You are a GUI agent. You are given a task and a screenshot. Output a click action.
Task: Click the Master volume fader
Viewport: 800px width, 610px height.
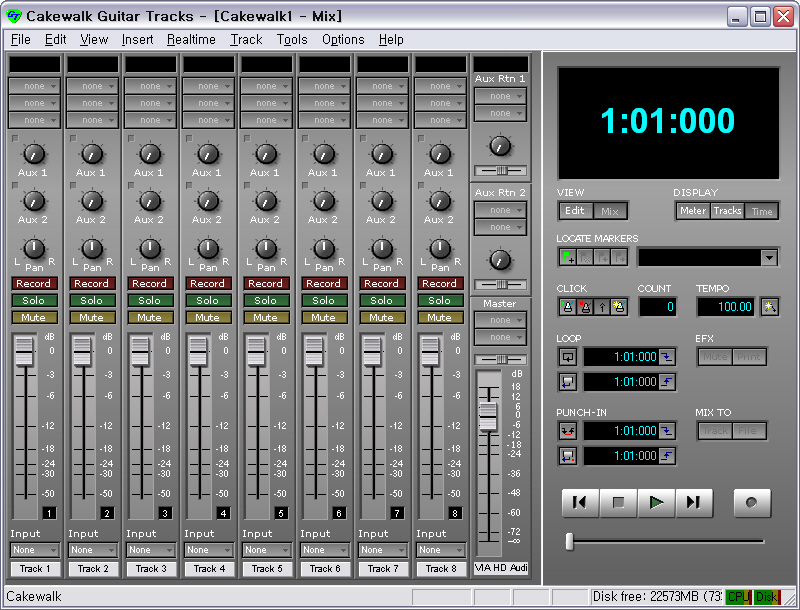pyautogui.click(x=488, y=416)
